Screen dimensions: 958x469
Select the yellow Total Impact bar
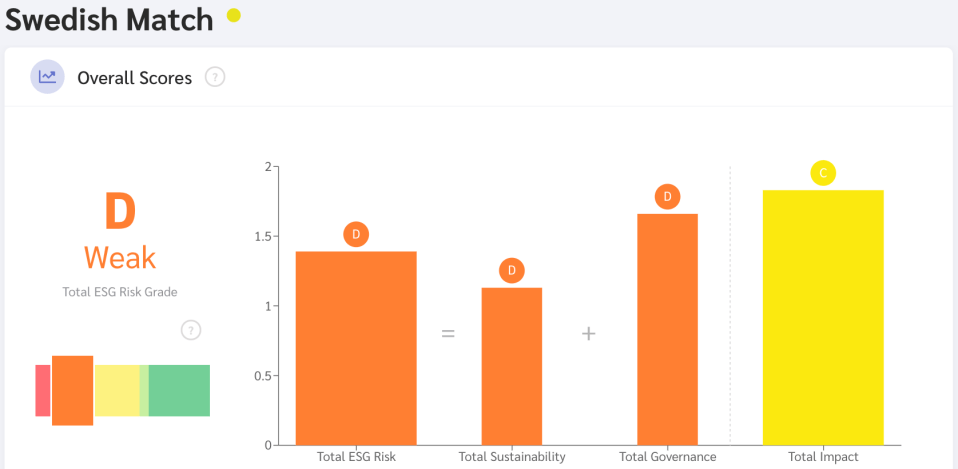coord(823,317)
